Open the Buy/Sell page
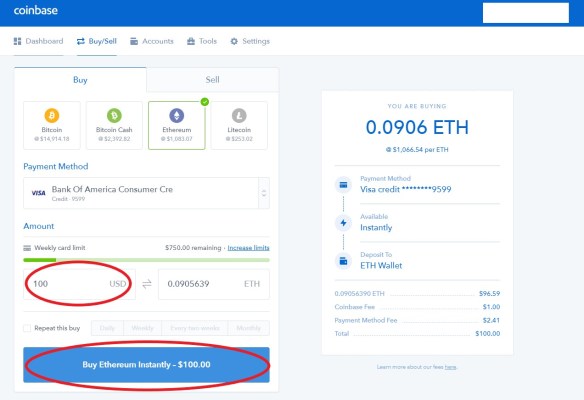This screenshot has height=400, width=584. [x=97, y=41]
